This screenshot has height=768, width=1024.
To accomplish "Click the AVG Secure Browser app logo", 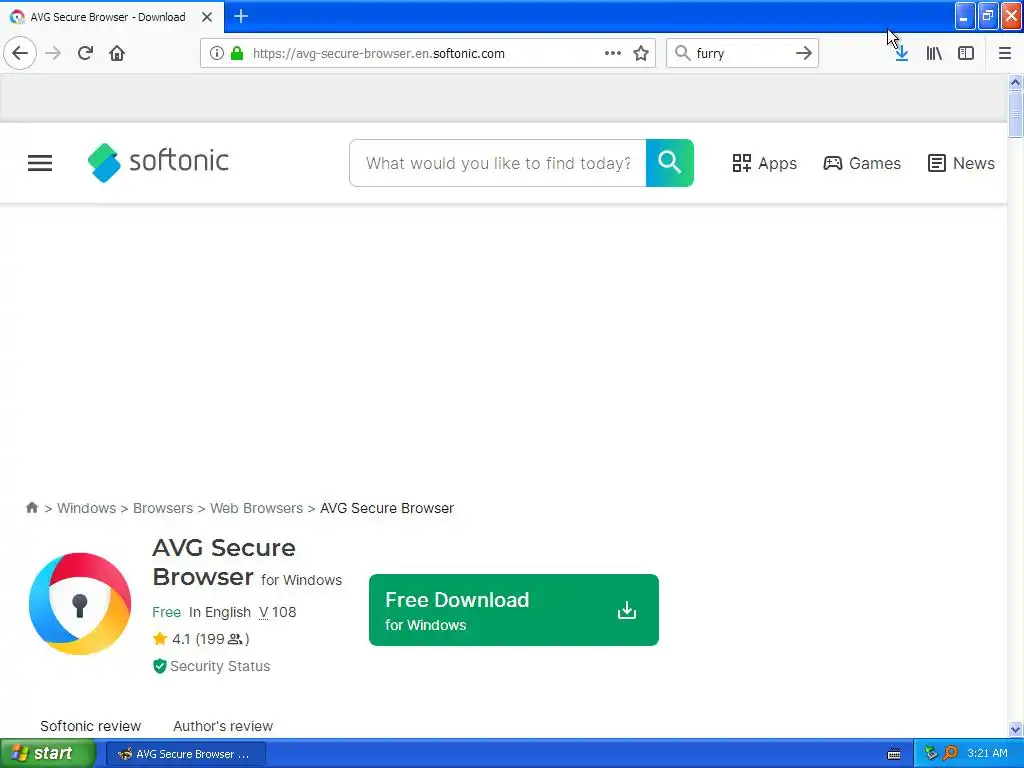I will coord(80,603).
